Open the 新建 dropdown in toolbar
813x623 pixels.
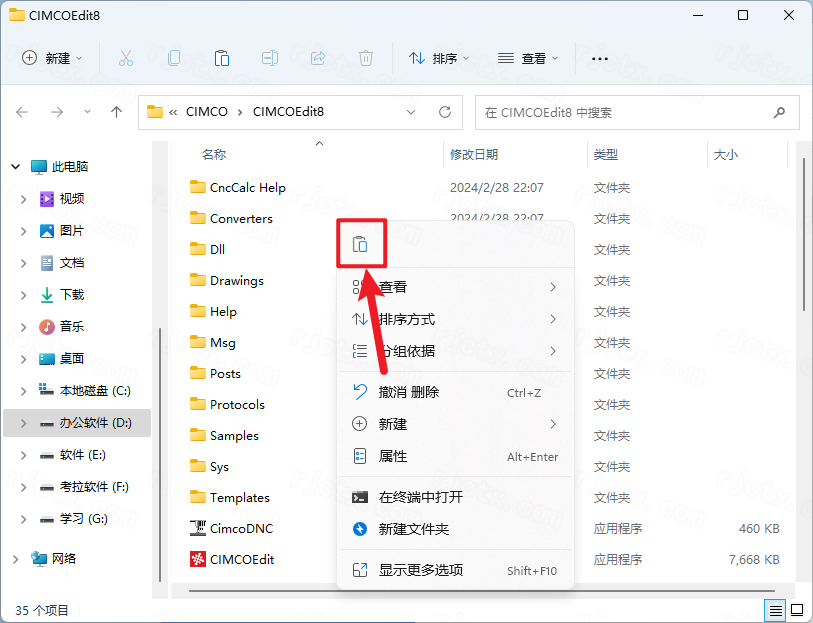point(52,58)
